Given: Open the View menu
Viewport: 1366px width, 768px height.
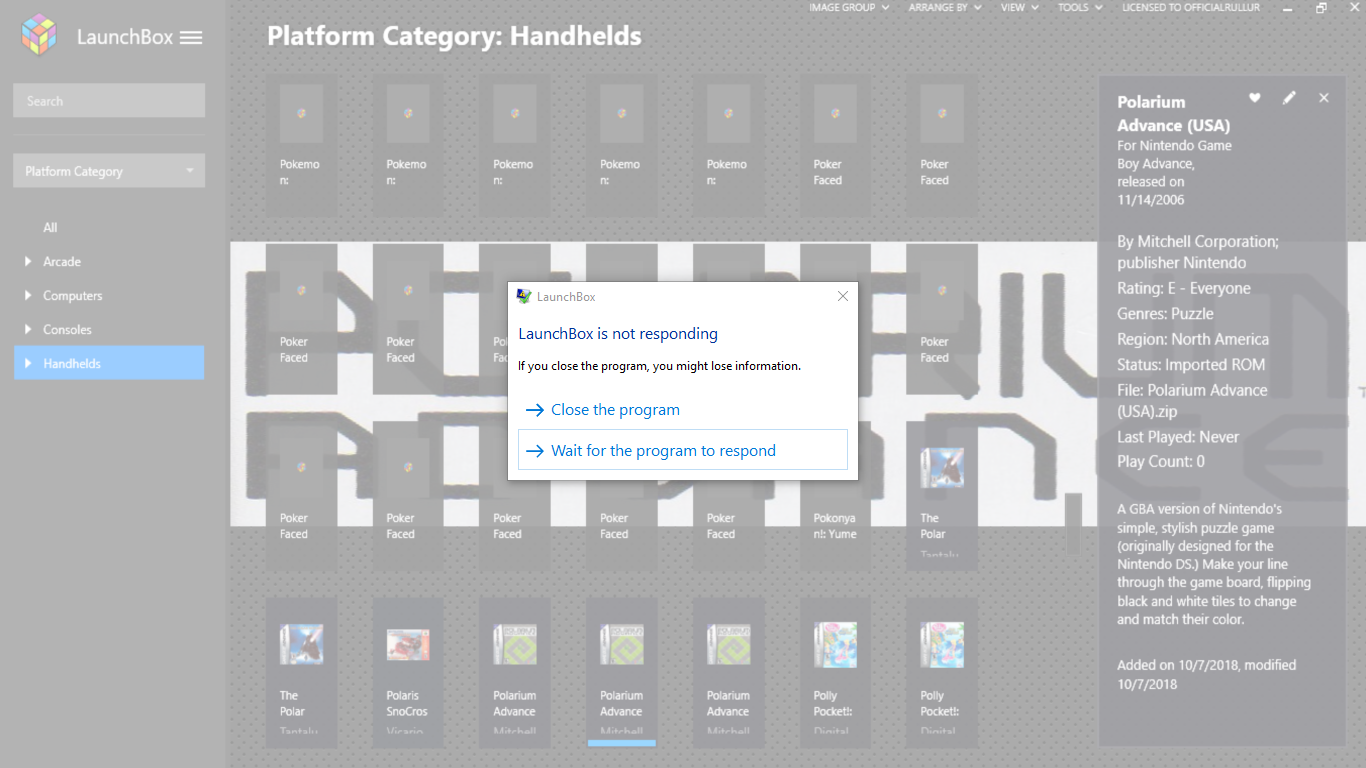Looking at the screenshot, I should (x=1019, y=8).
